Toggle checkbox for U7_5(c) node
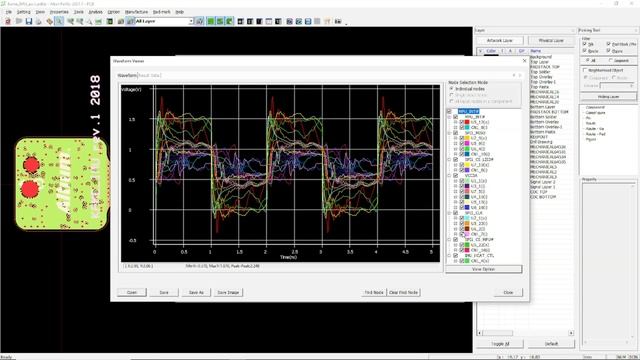 pyautogui.click(x=462, y=138)
